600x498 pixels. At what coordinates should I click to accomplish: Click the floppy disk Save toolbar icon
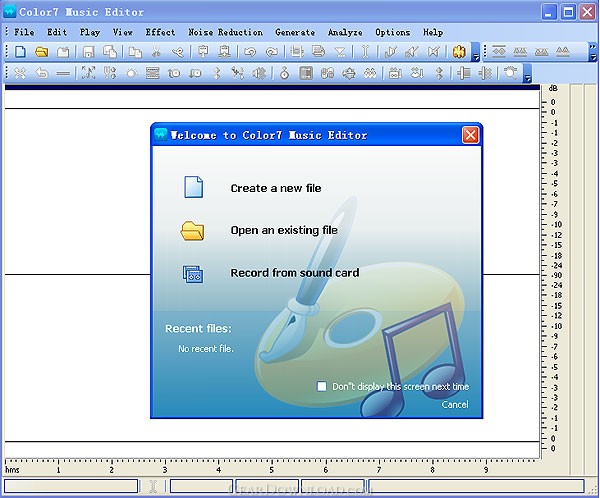[88, 52]
